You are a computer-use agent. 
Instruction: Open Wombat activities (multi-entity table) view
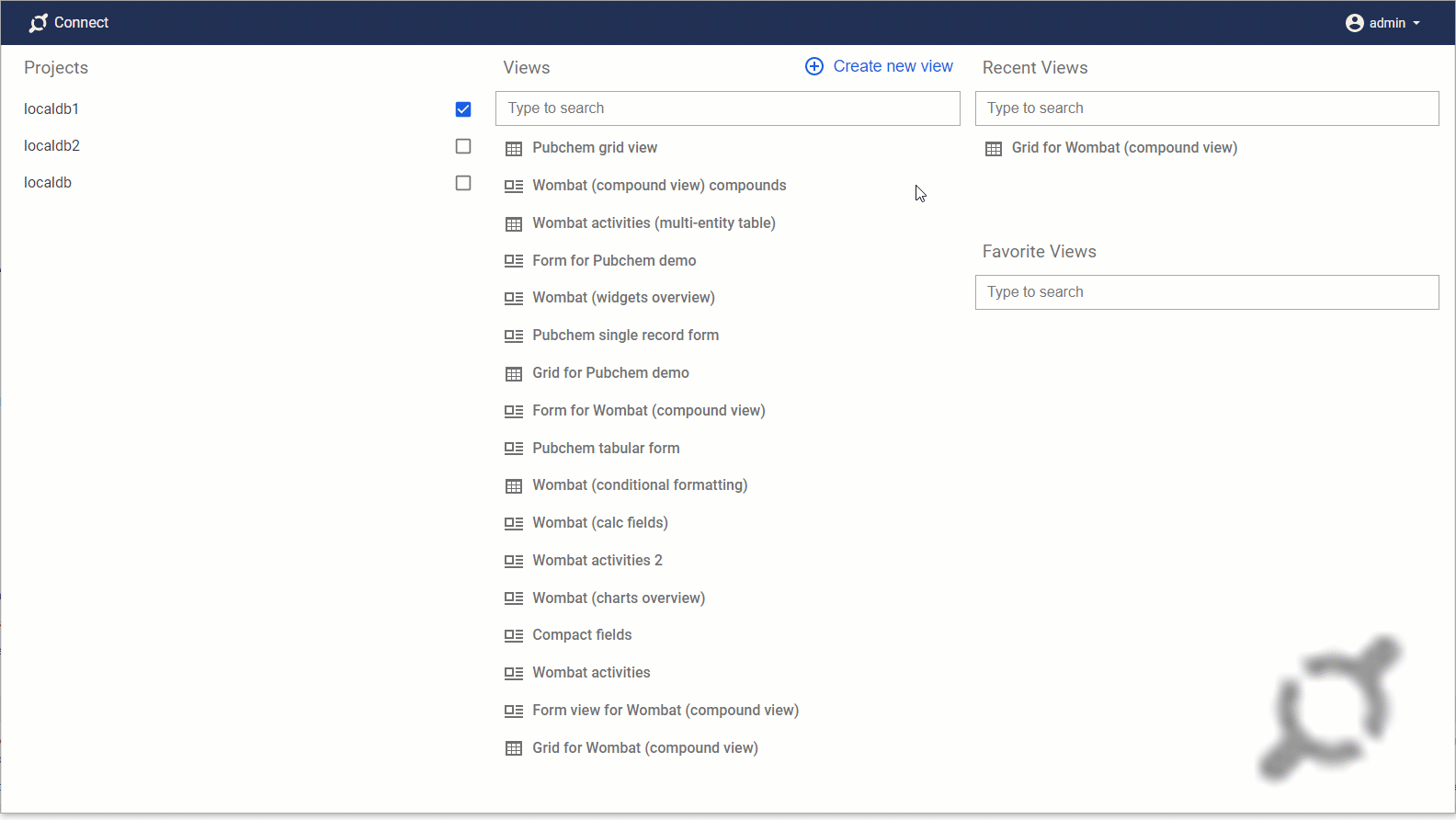[654, 222]
